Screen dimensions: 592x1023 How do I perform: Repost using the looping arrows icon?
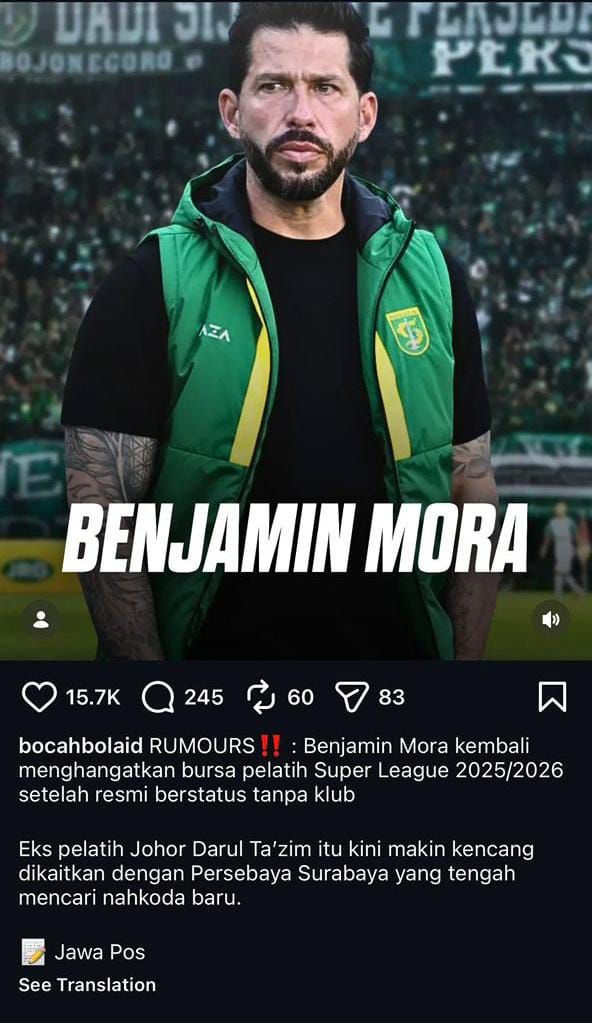(262, 697)
